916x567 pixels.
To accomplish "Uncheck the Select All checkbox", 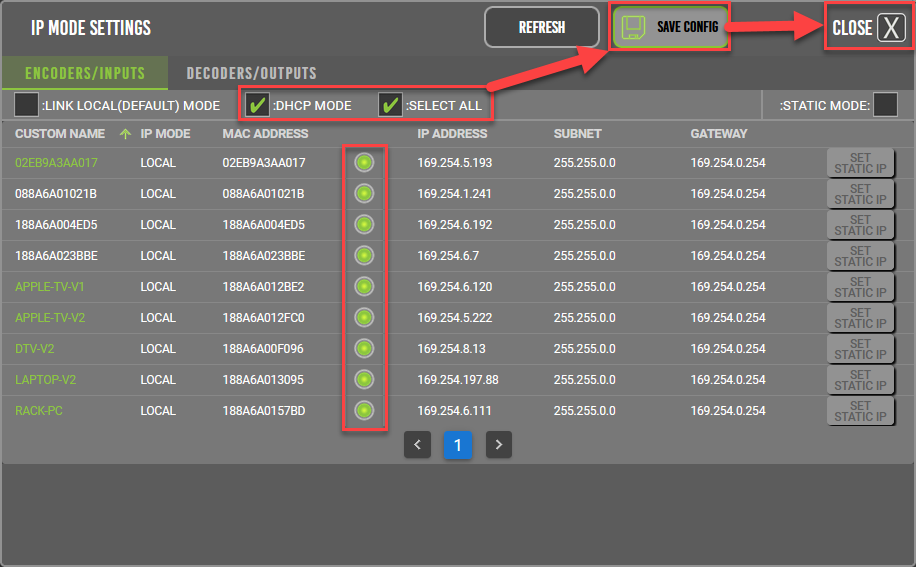I will point(390,105).
